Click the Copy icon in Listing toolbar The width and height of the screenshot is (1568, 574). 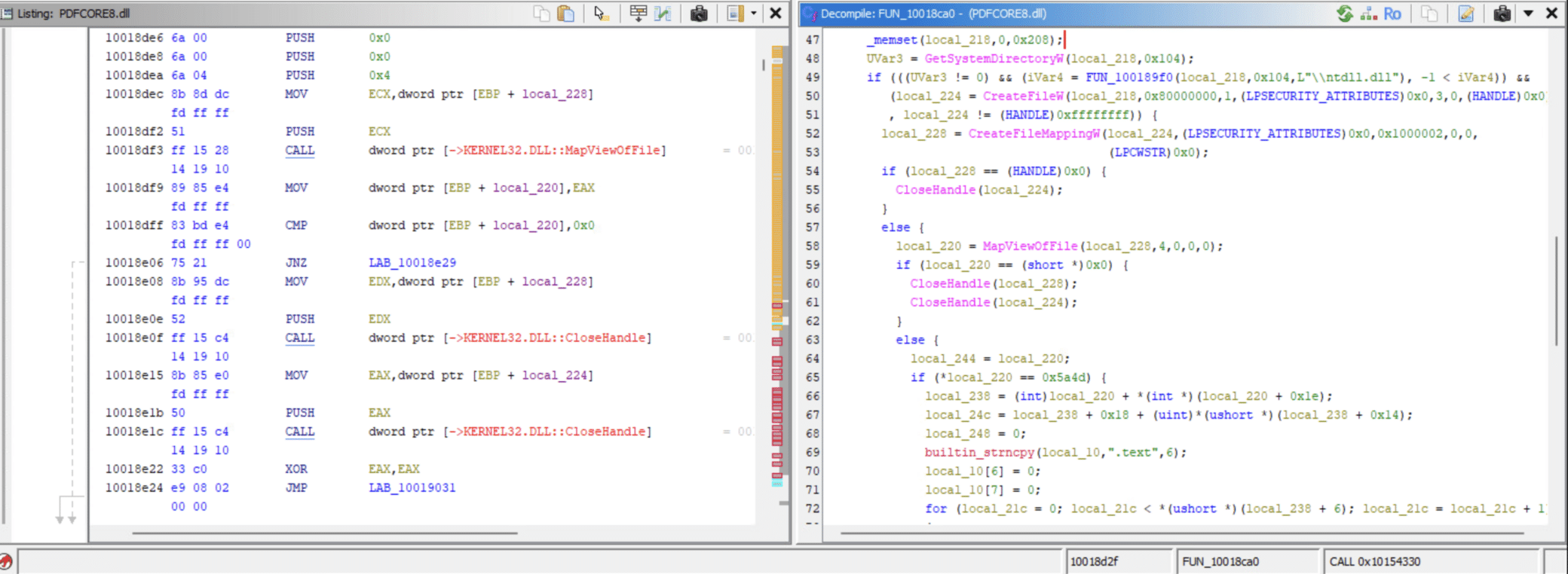pos(541,14)
